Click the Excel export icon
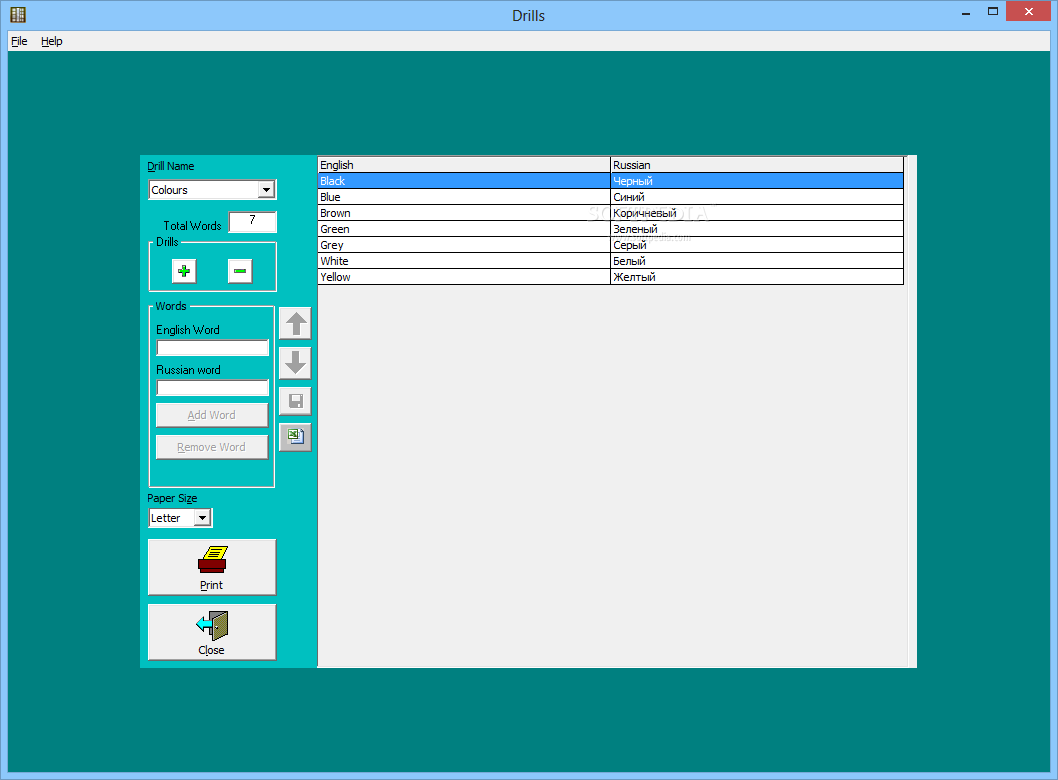1058x780 pixels. [295, 437]
